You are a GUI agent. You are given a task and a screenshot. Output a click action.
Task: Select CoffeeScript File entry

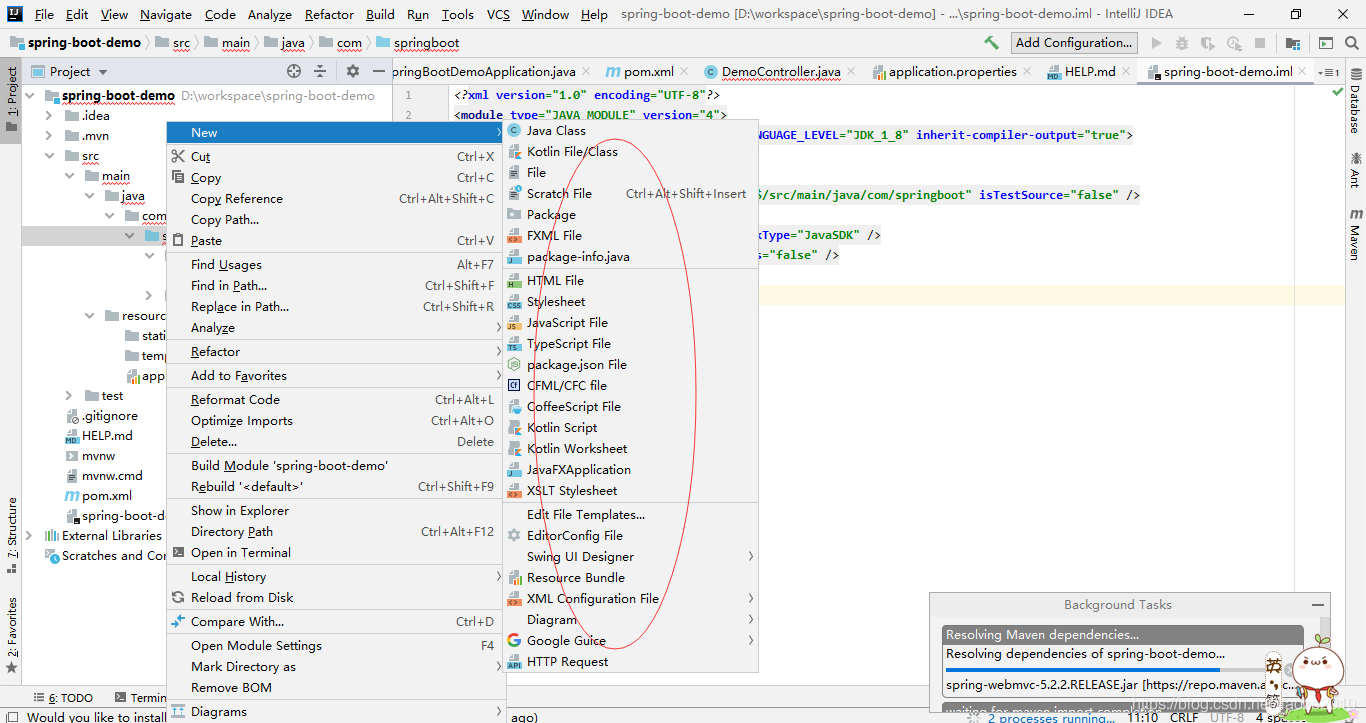pos(630,407)
